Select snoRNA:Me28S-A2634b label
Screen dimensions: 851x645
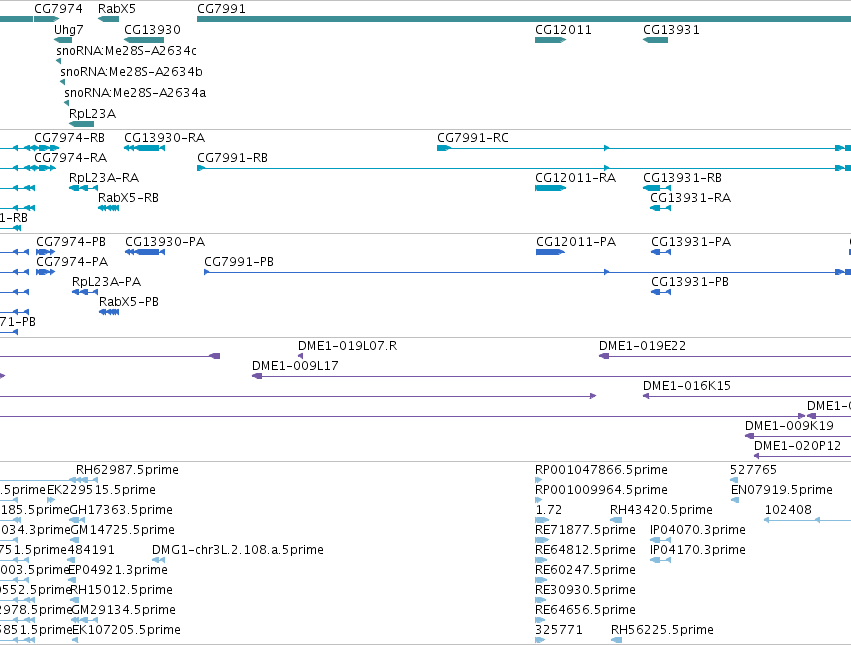coord(131,72)
